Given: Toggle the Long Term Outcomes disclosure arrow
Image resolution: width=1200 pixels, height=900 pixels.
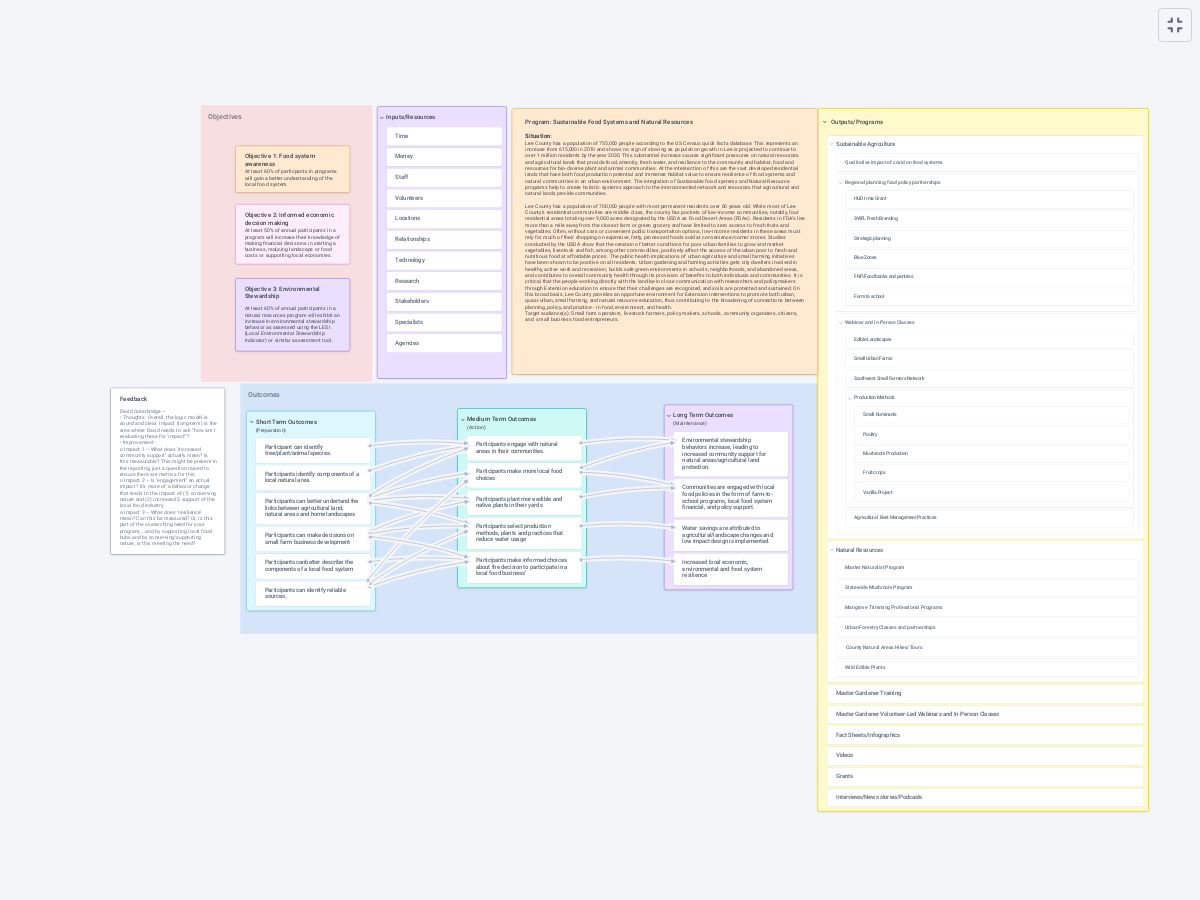Looking at the screenshot, I should (667, 415).
